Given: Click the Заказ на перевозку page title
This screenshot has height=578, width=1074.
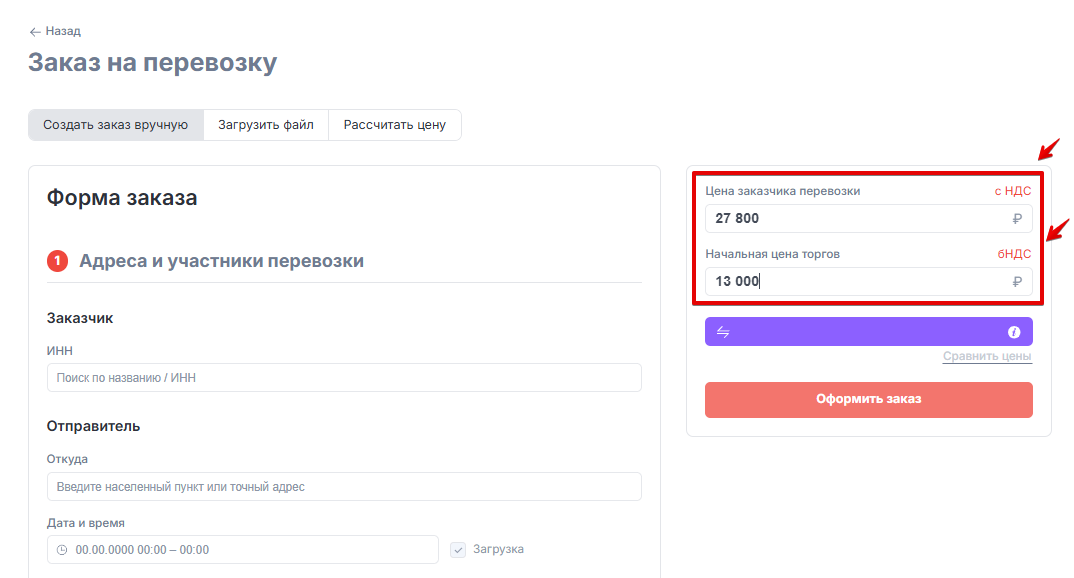Looking at the screenshot, I should (x=153, y=62).
